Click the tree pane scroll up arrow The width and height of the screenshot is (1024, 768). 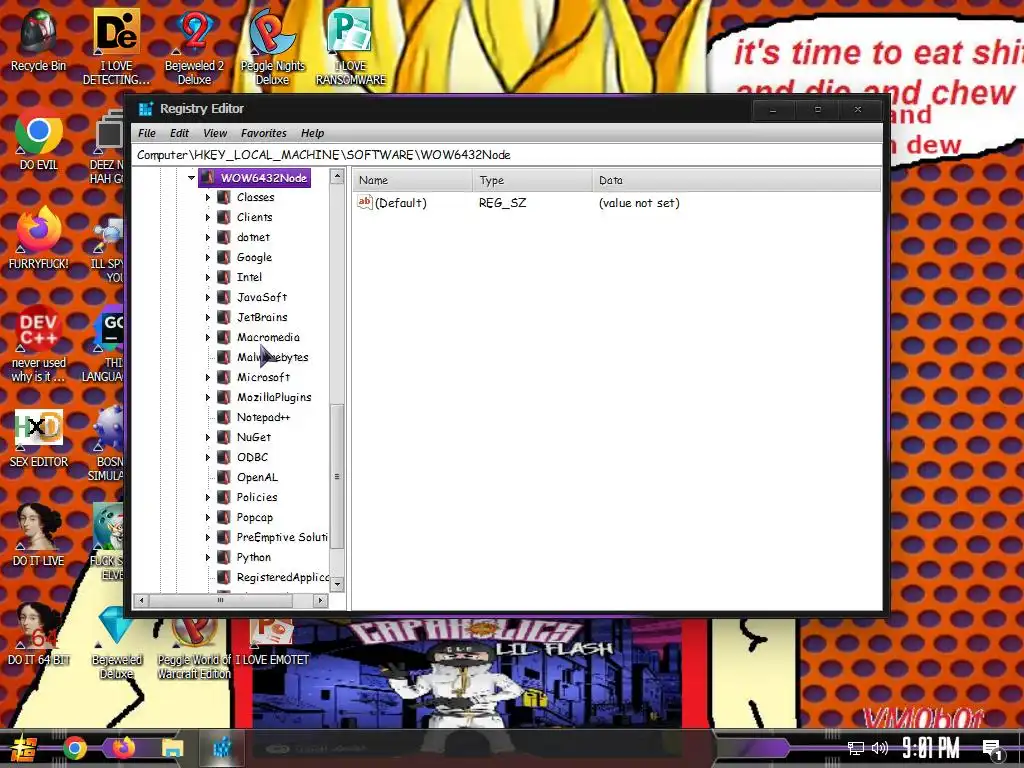(x=337, y=176)
